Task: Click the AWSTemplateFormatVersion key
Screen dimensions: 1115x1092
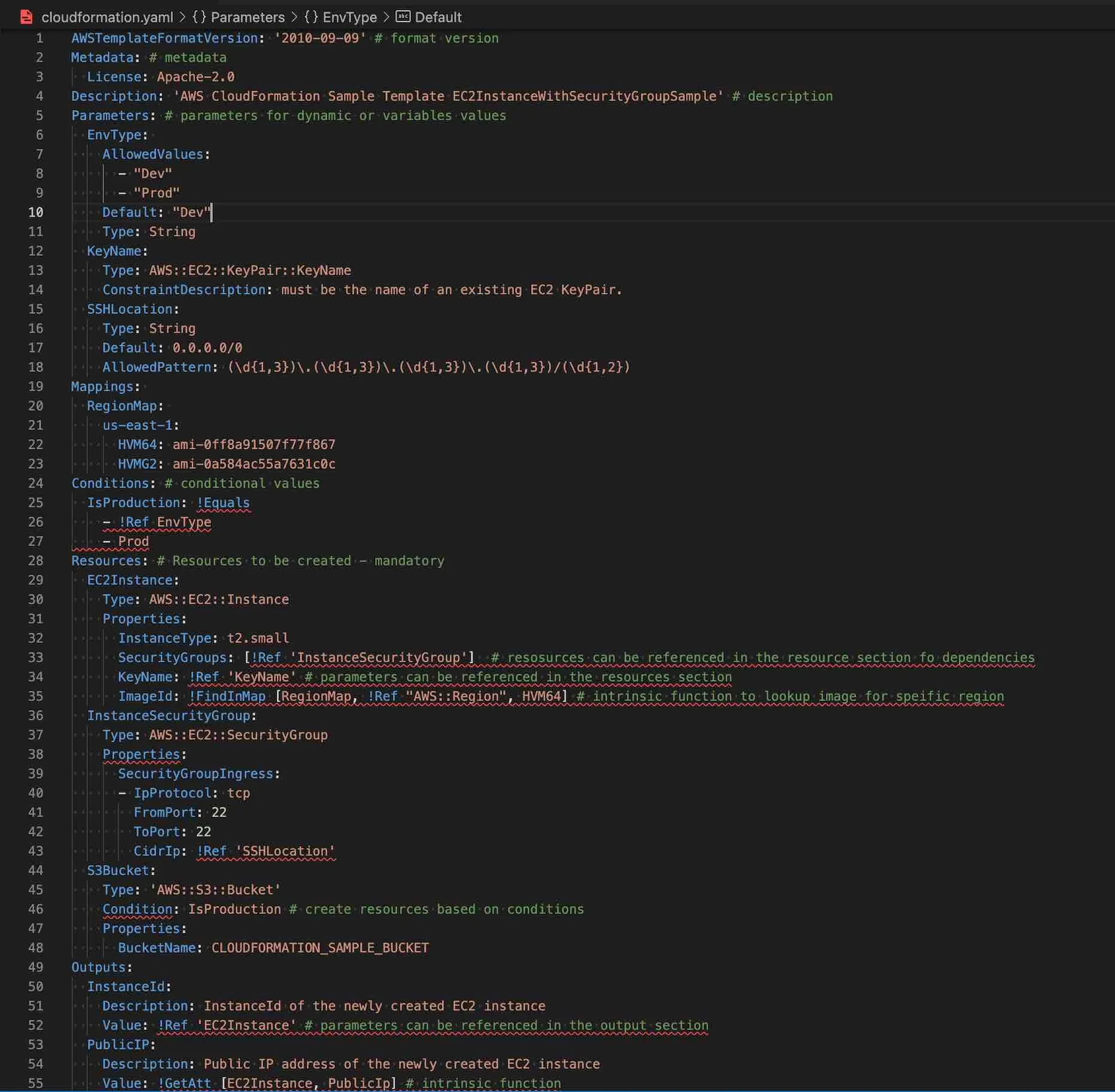Action: (164, 38)
